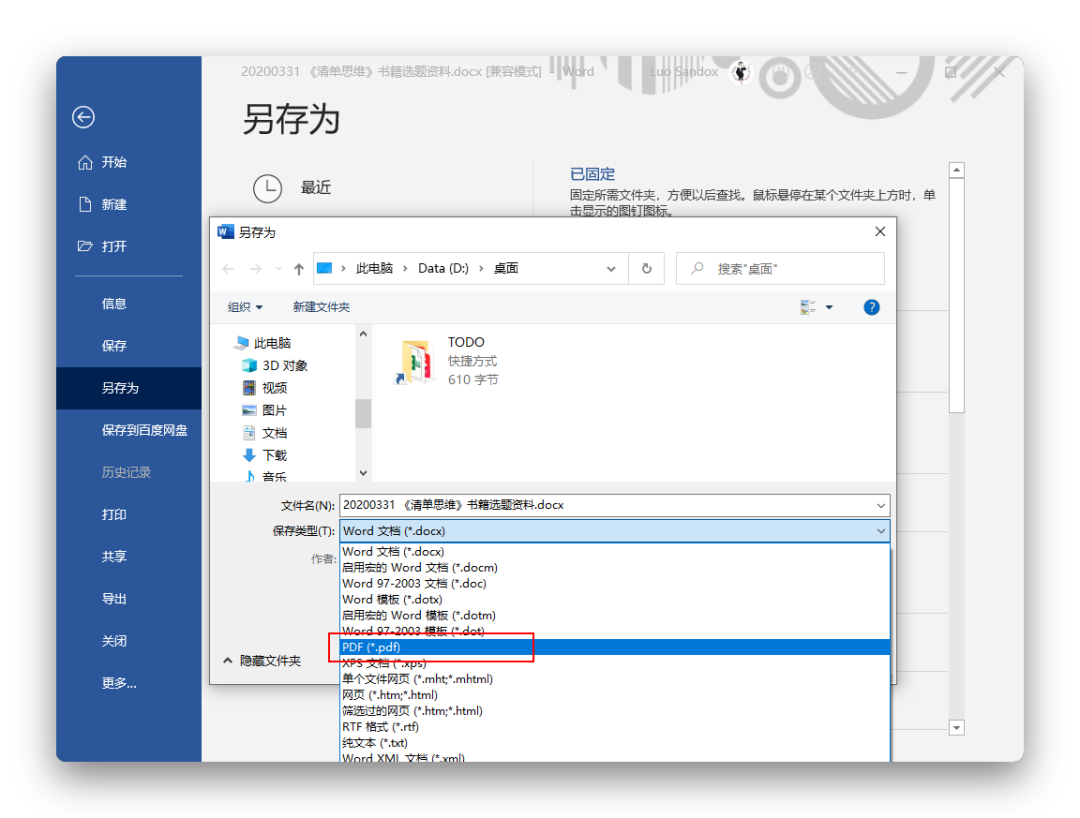
Task: Click 新建文件夹 button
Action: pyautogui.click(x=322, y=307)
